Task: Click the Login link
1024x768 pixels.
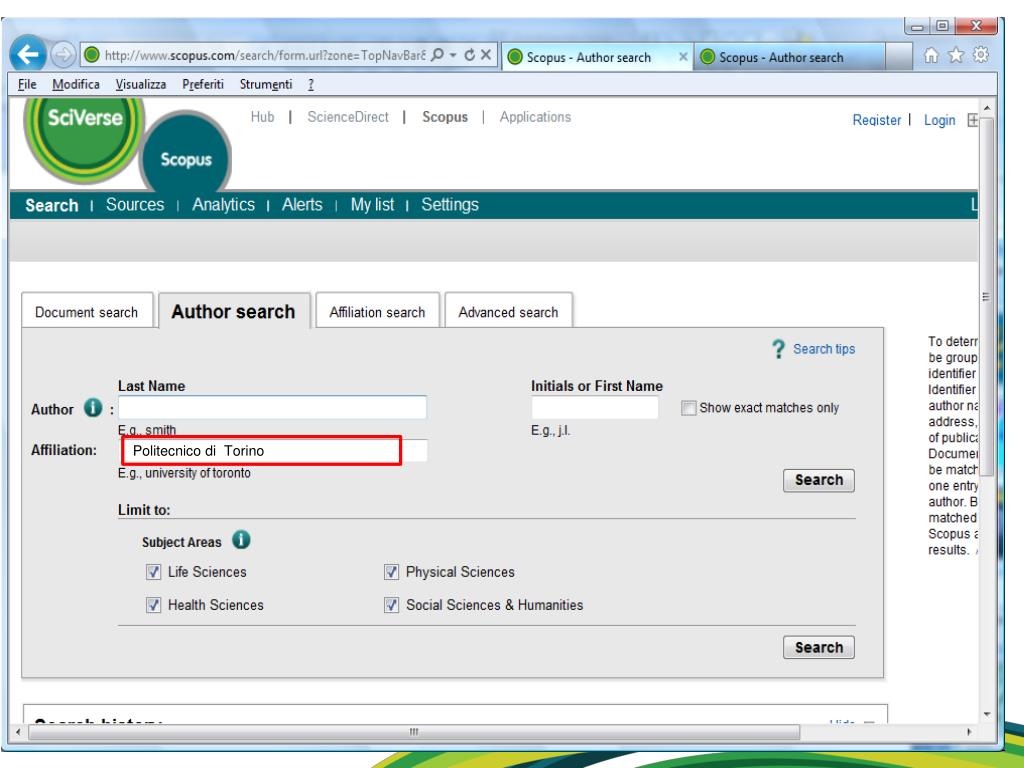Action: [x=939, y=120]
